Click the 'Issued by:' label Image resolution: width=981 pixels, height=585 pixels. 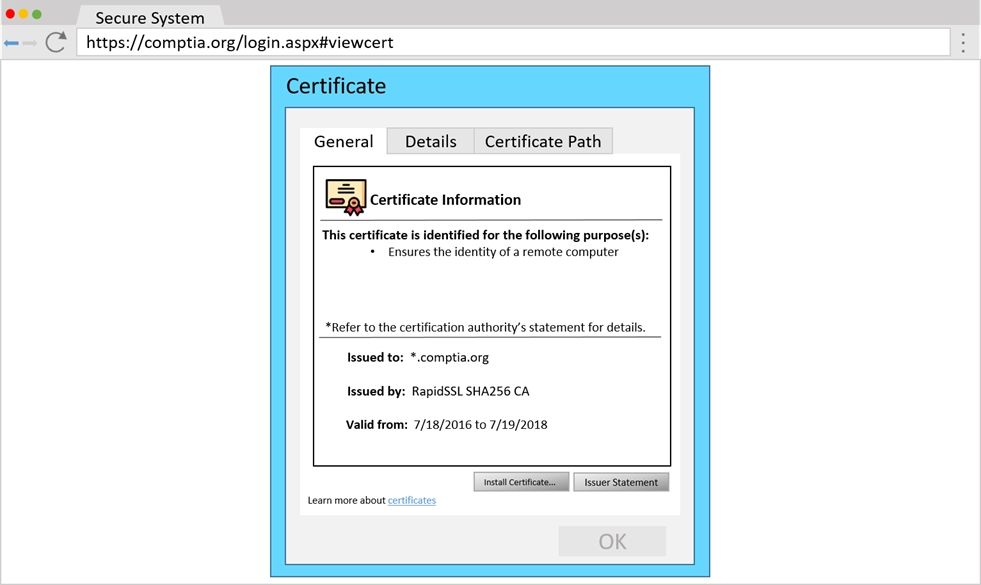point(376,391)
